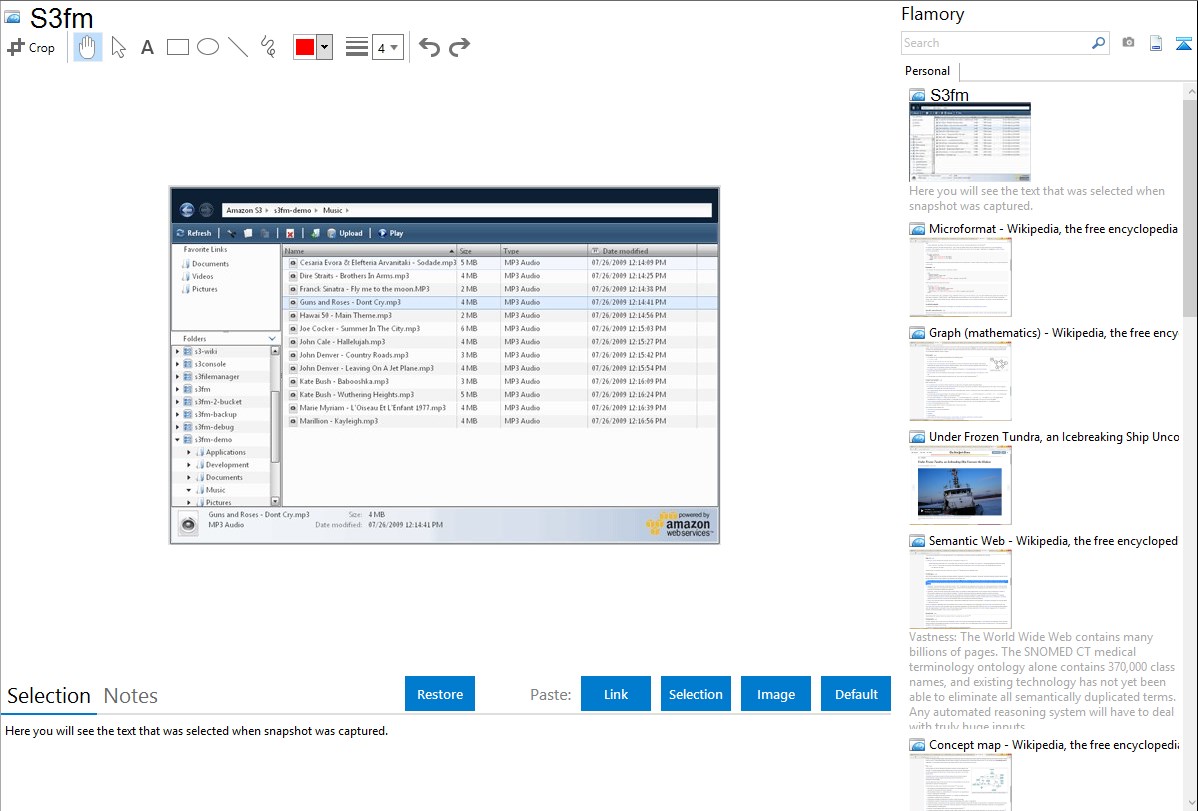Image resolution: width=1198 pixels, height=811 pixels.
Task: Click the document page icon in Flamory header
Action: 1156,43
